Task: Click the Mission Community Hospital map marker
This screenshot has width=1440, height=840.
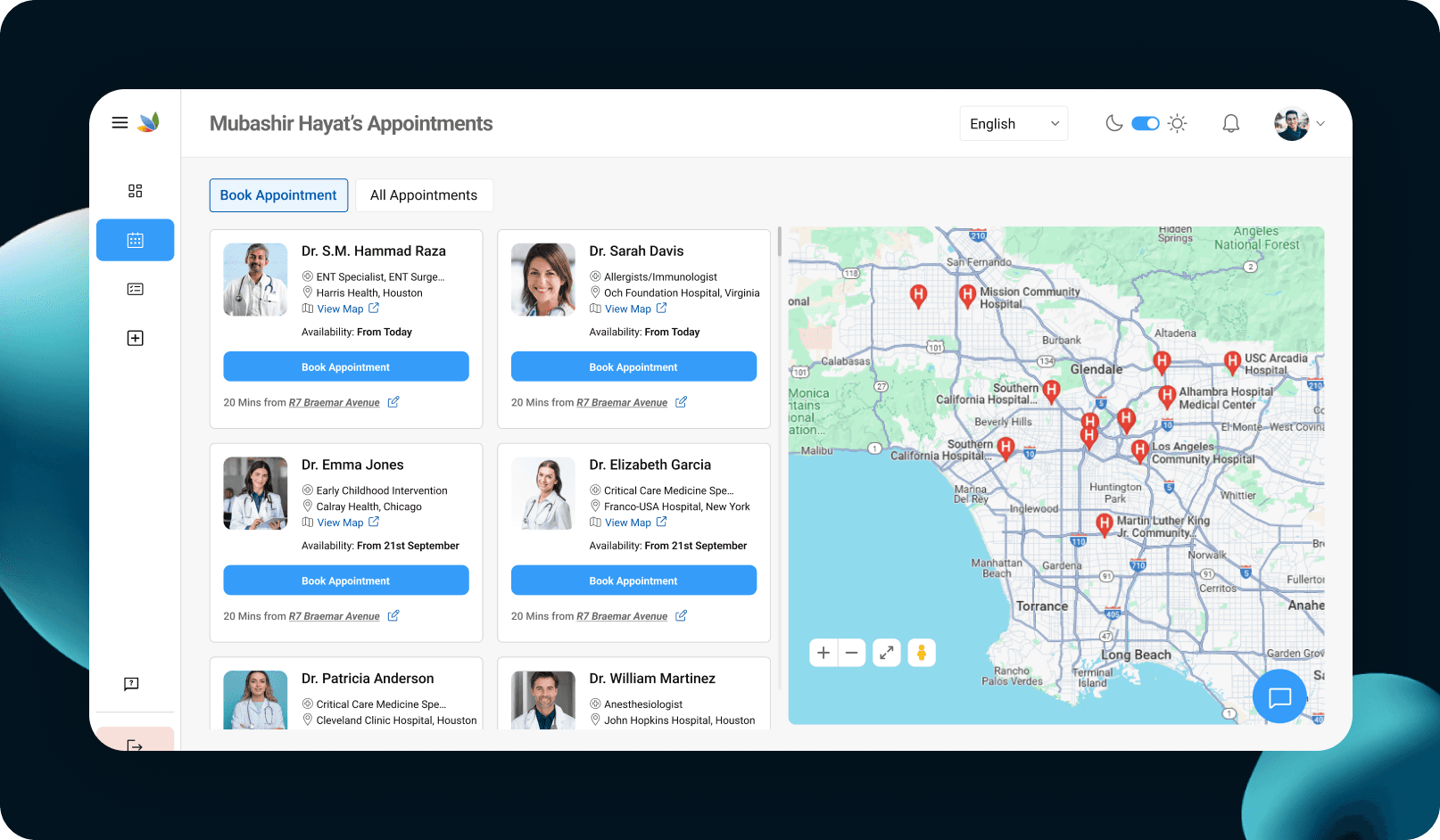Action: click(x=967, y=295)
